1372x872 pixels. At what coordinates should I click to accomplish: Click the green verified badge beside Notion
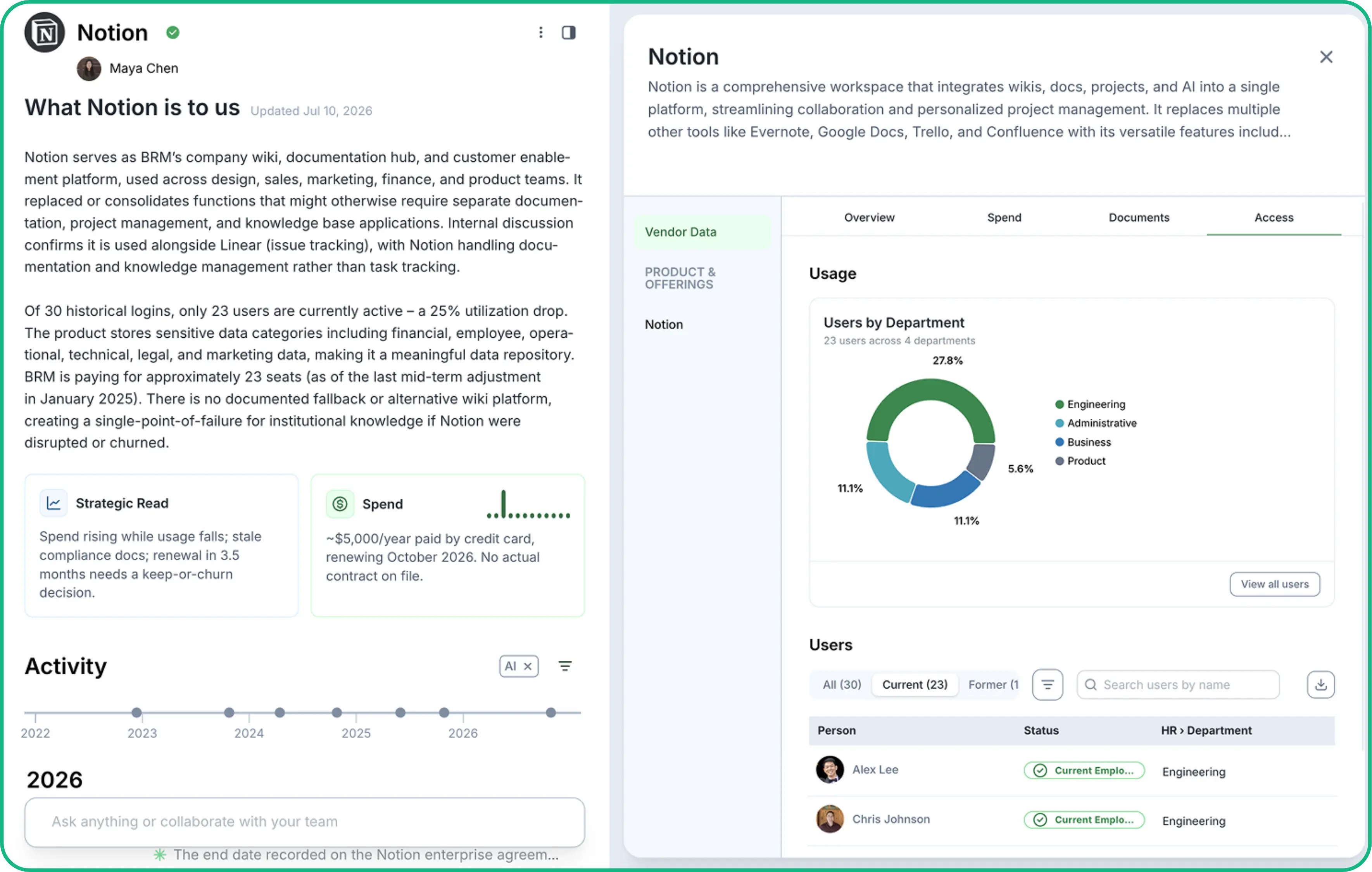[x=173, y=33]
